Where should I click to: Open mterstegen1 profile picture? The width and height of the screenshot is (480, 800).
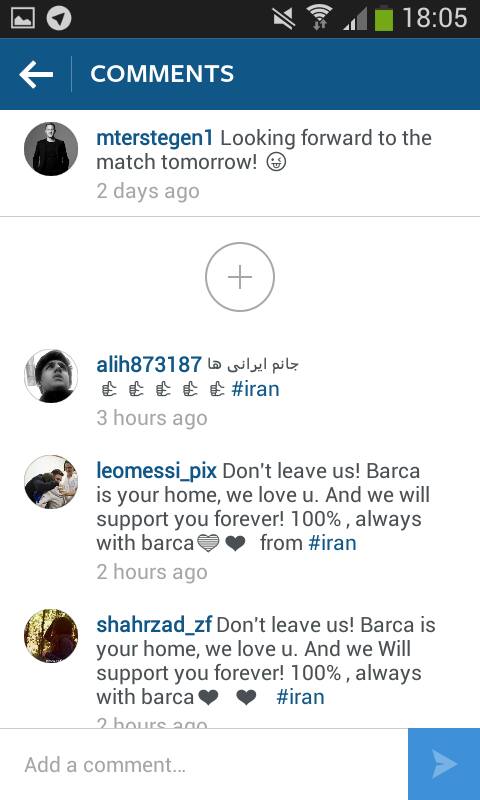click(51, 148)
